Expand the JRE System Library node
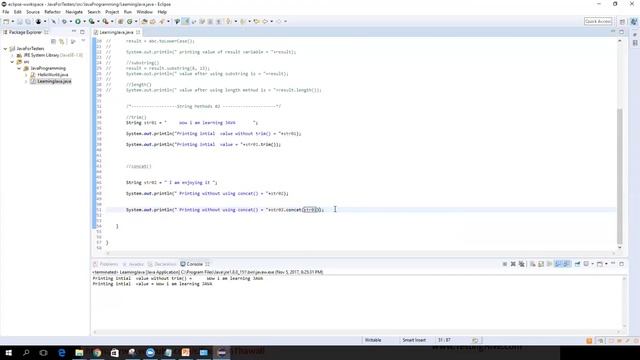Screen dimensions: 640x360 click(12, 55)
